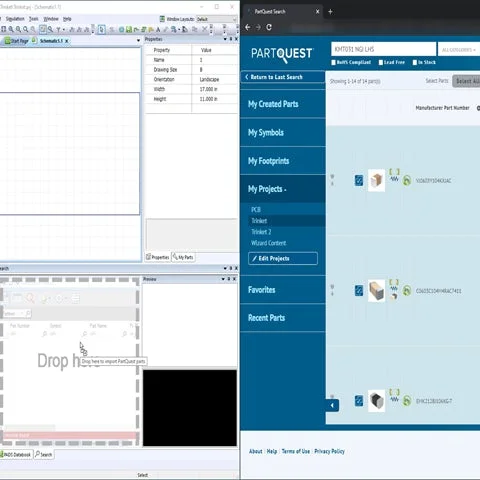480x480 pixels.
Task: Click the browser back arrow
Action: click(248, 27)
